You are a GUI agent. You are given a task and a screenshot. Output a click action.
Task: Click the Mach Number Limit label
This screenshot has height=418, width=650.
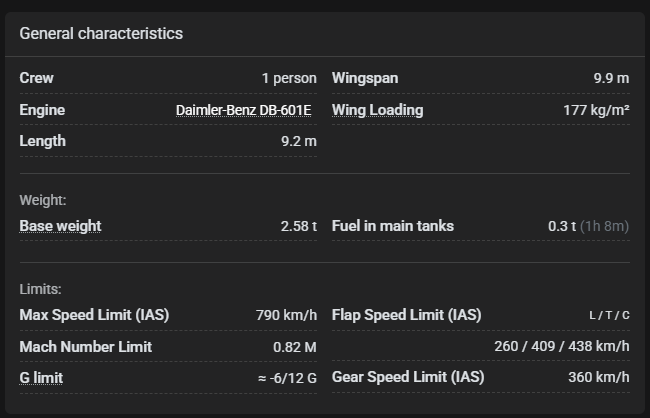(86, 347)
